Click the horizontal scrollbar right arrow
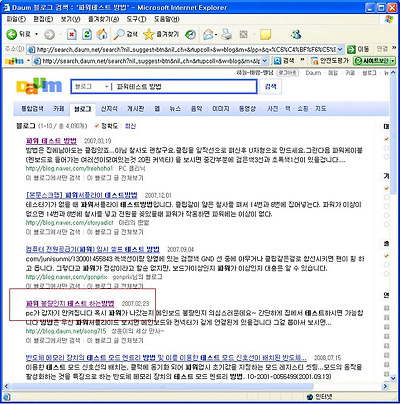This screenshot has width=400, height=404. (385, 386)
